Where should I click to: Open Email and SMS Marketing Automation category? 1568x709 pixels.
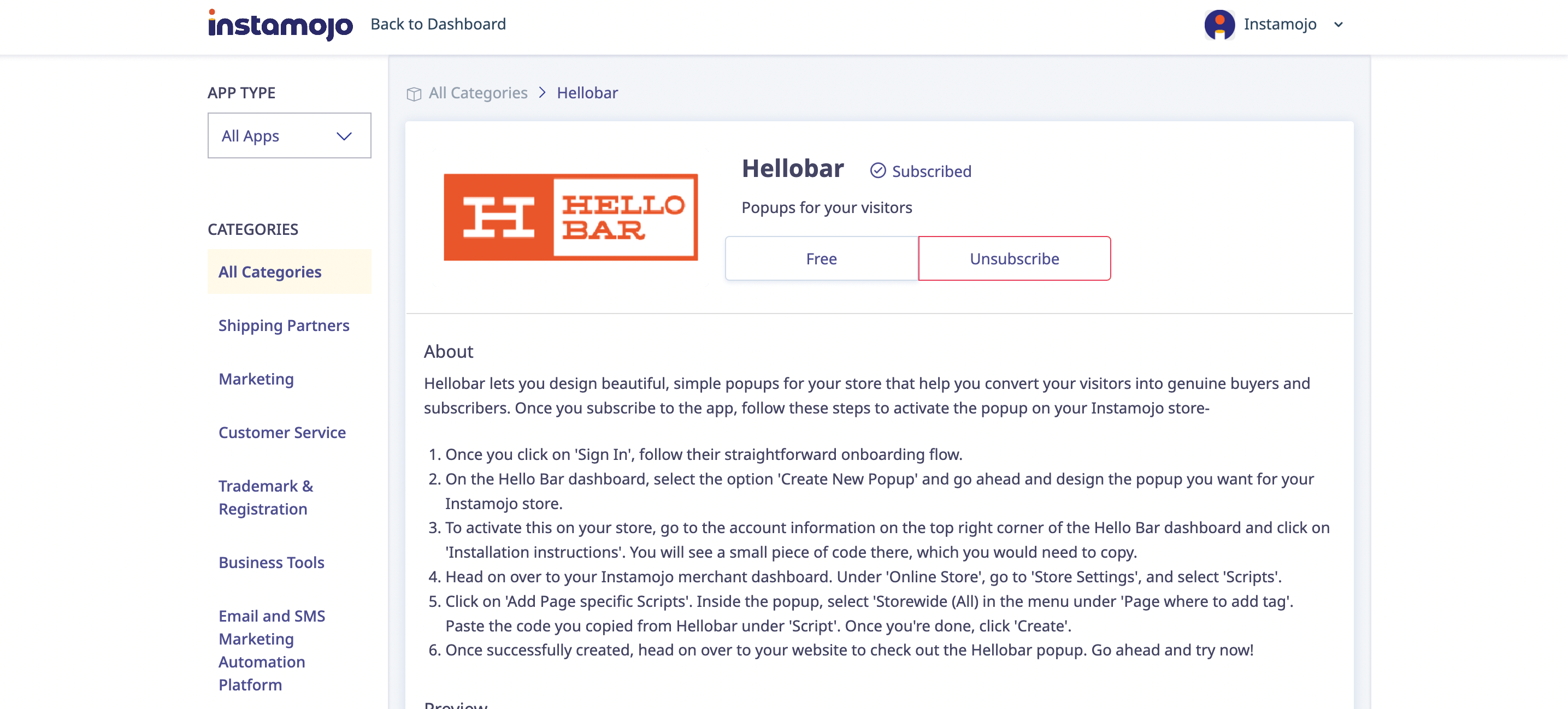[272, 650]
